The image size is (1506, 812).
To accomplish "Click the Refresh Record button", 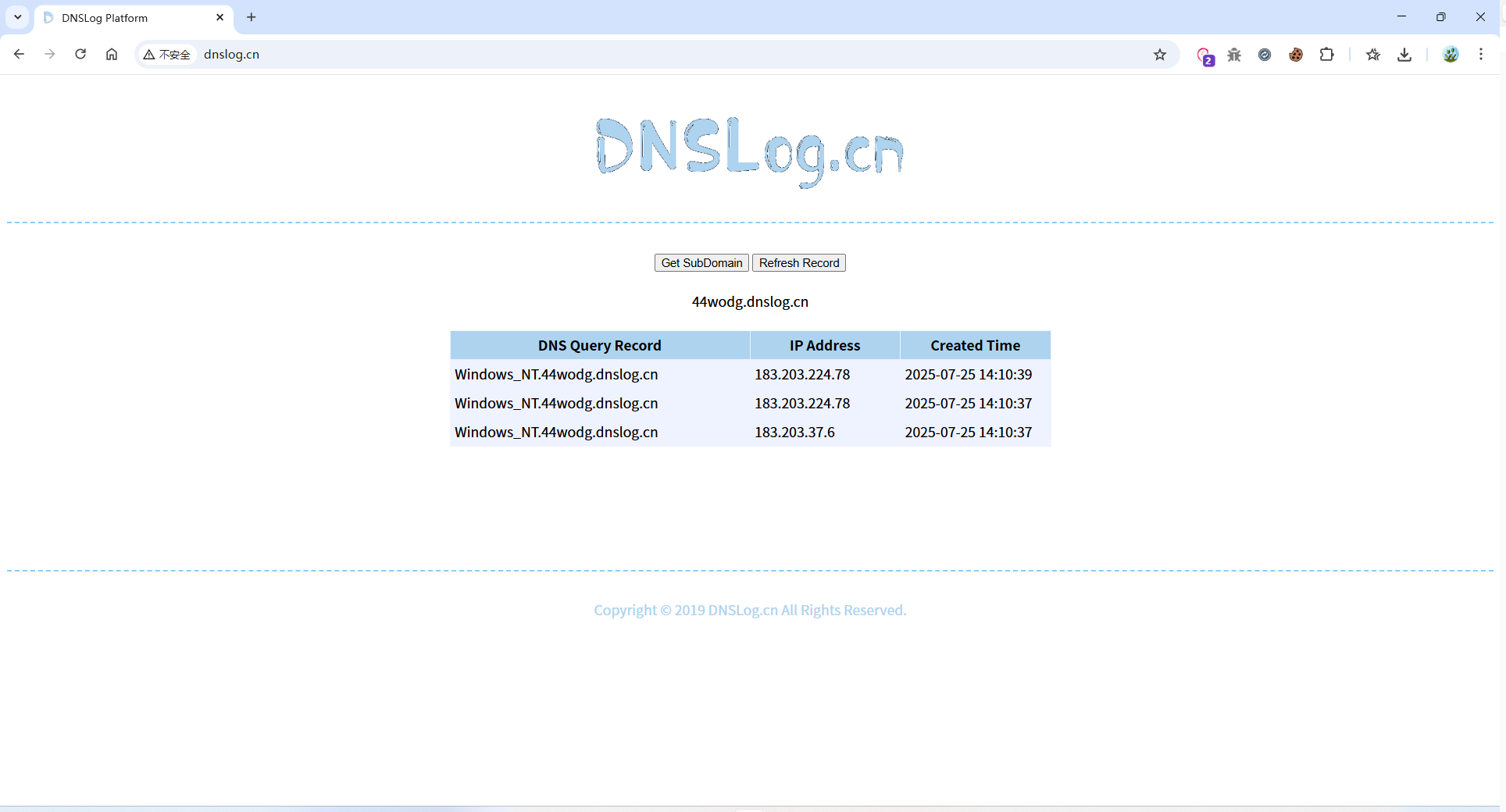I will click(x=799, y=263).
